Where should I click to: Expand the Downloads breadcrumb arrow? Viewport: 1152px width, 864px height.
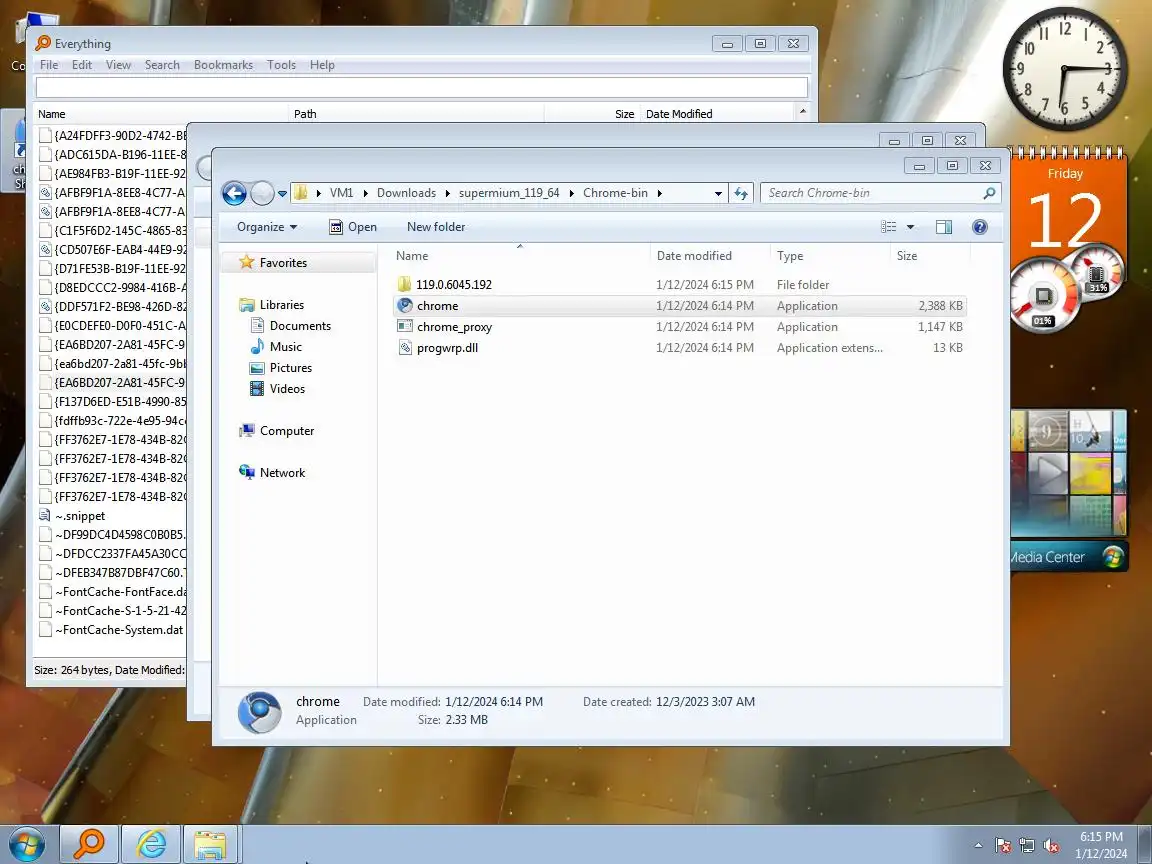point(447,193)
